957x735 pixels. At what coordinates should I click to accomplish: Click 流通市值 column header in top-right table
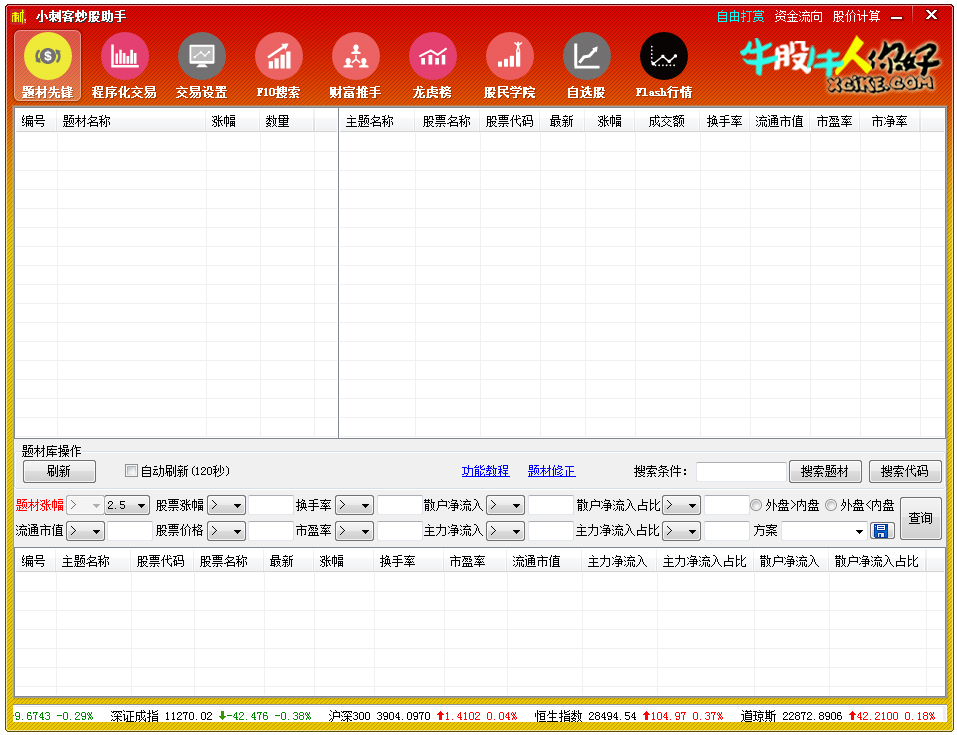(779, 121)
